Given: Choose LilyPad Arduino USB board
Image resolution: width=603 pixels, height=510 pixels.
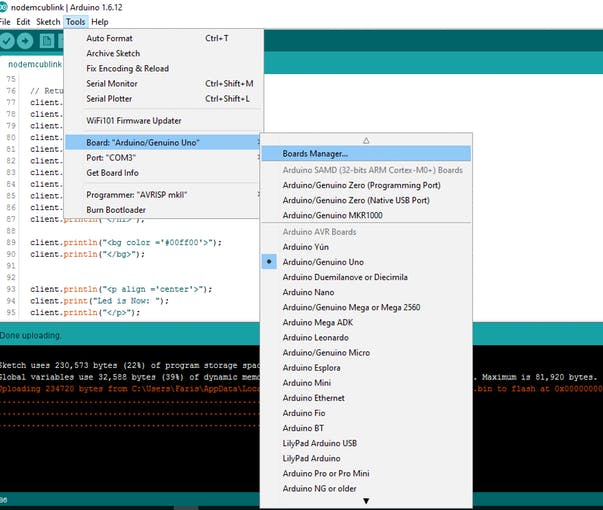Looking at the screenshot, I should point(366,443).
